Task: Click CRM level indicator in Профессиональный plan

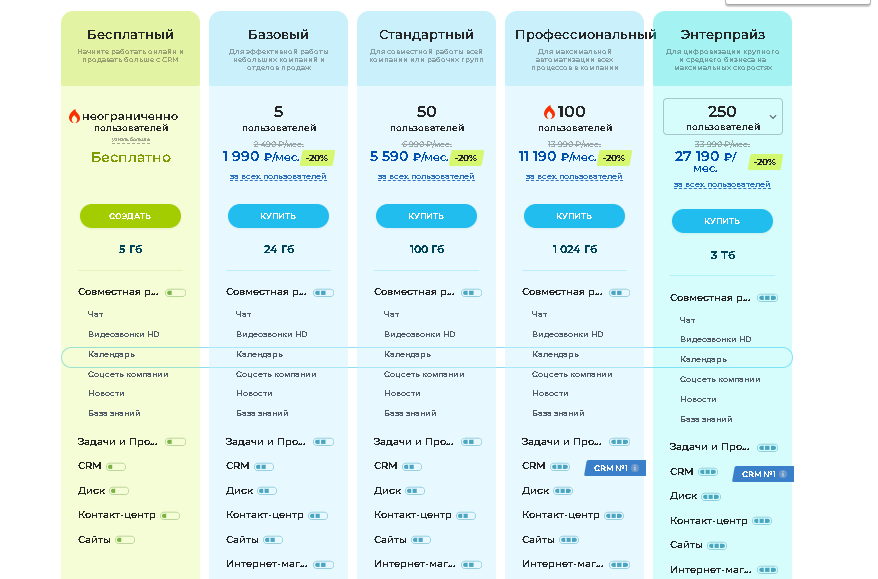Action: pyautogui.click(x=560, y=466)
